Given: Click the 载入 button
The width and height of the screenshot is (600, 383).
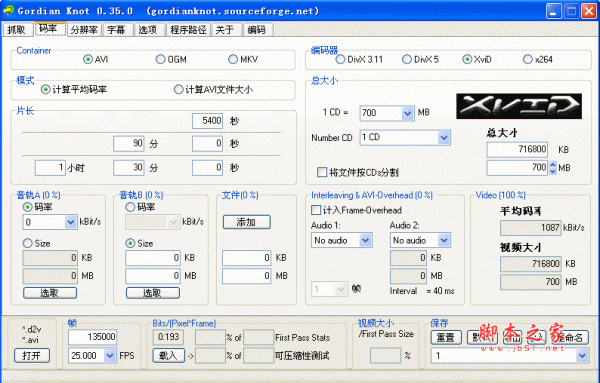Looking at the screenshot, I should [x=168, y=356].
